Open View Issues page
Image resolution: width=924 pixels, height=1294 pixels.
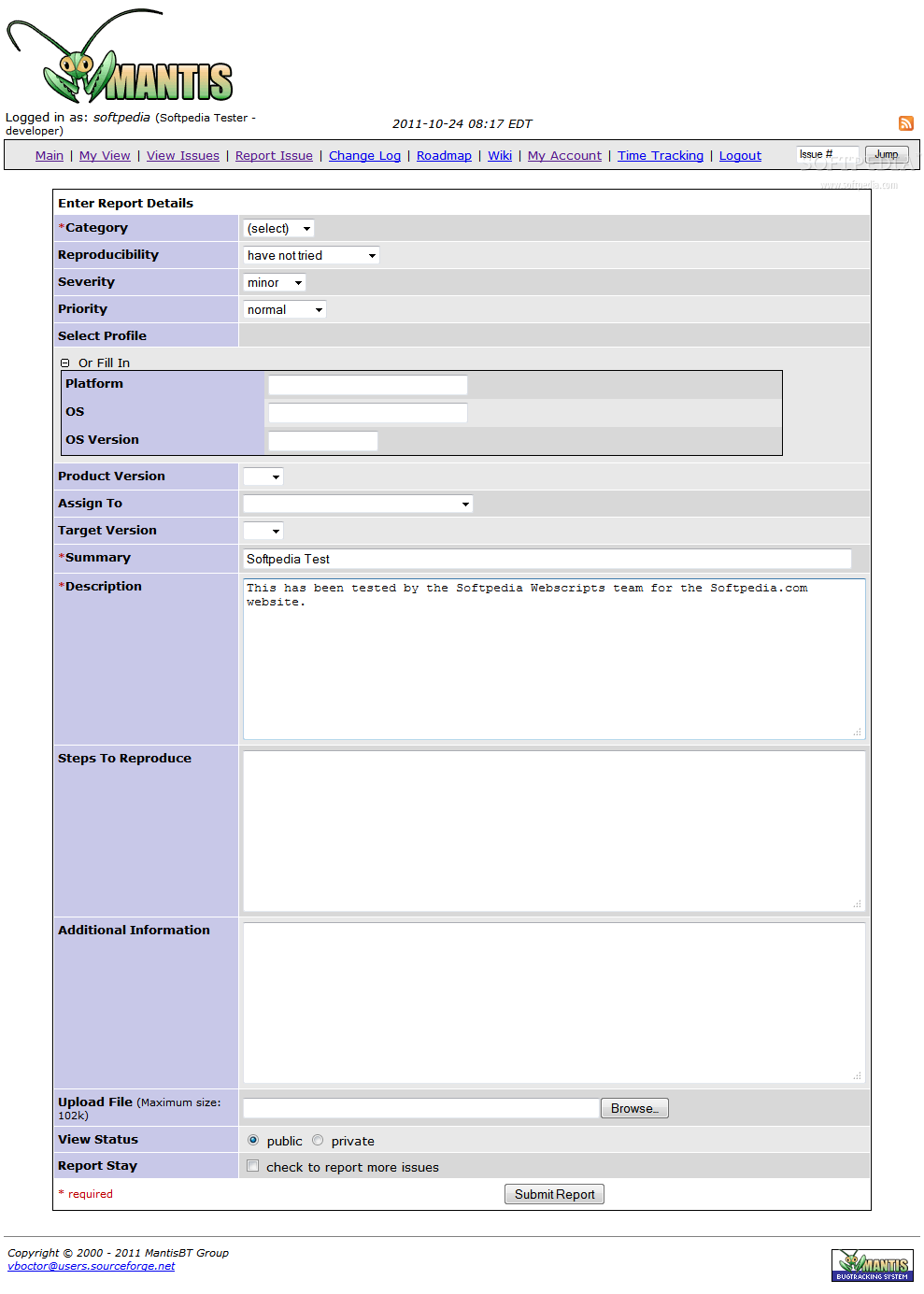[x=183, y=156]
